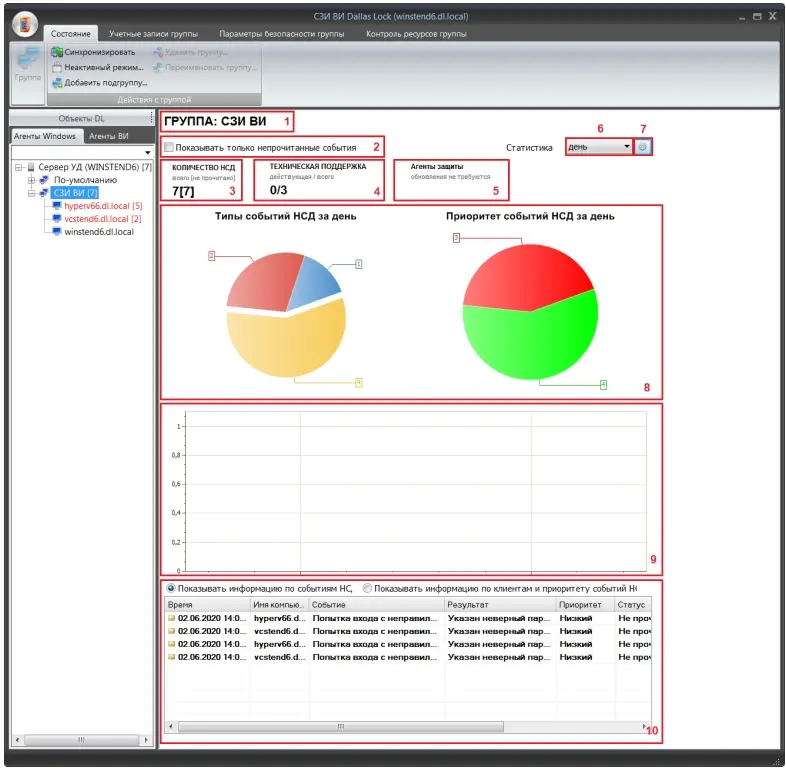
Task: Switch to the Агенты ВИ tab
Action: [x=109, y=135]
